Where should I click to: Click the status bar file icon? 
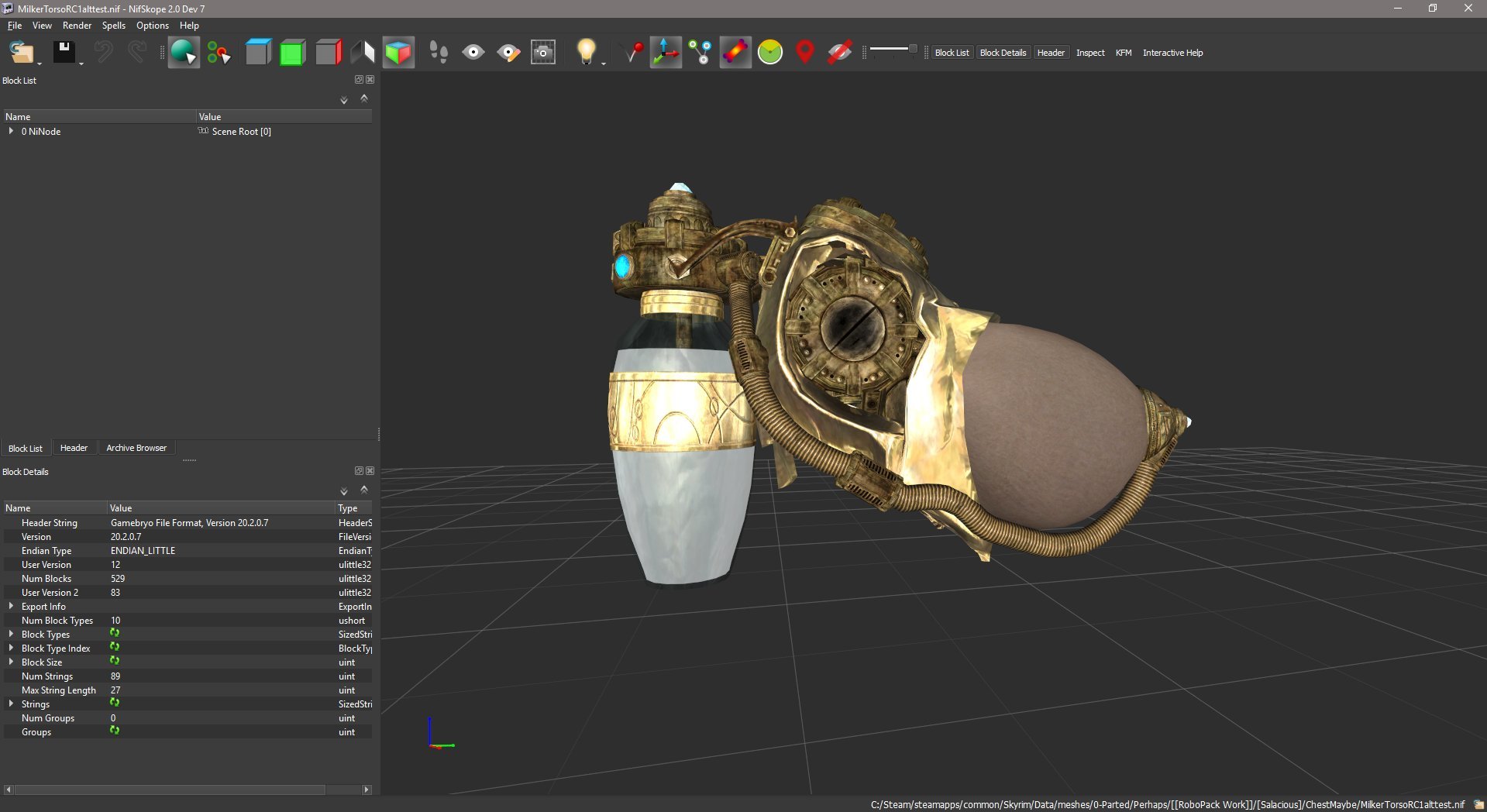1478,804
